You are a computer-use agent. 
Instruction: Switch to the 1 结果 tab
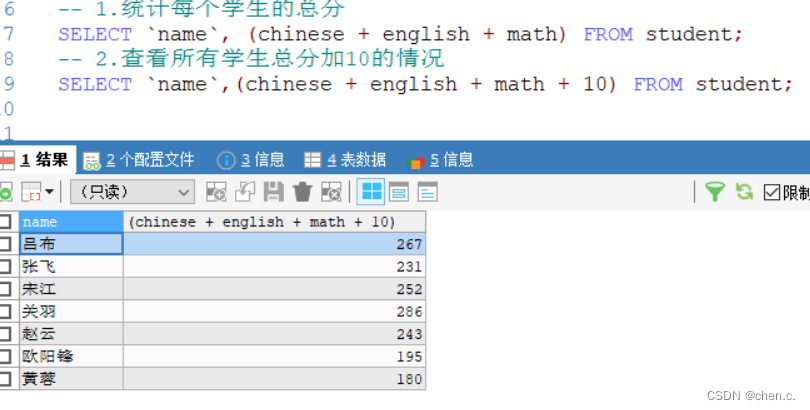coord(38,160)
